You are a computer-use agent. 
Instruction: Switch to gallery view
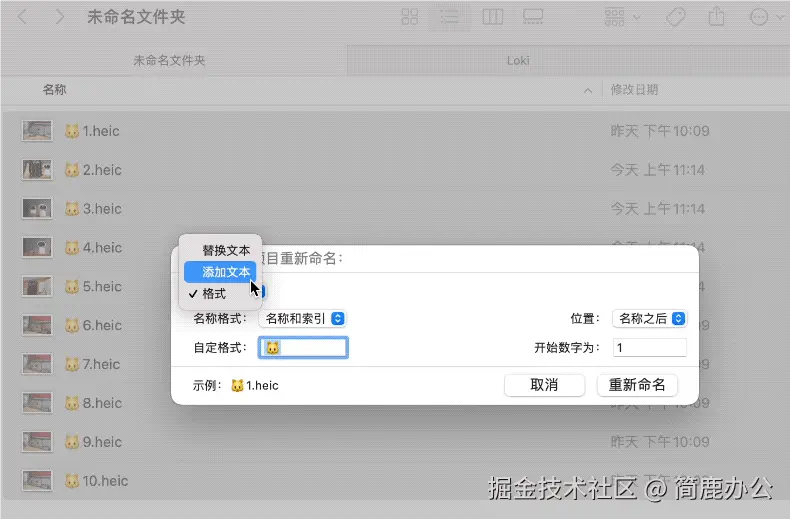pos(533,17)
